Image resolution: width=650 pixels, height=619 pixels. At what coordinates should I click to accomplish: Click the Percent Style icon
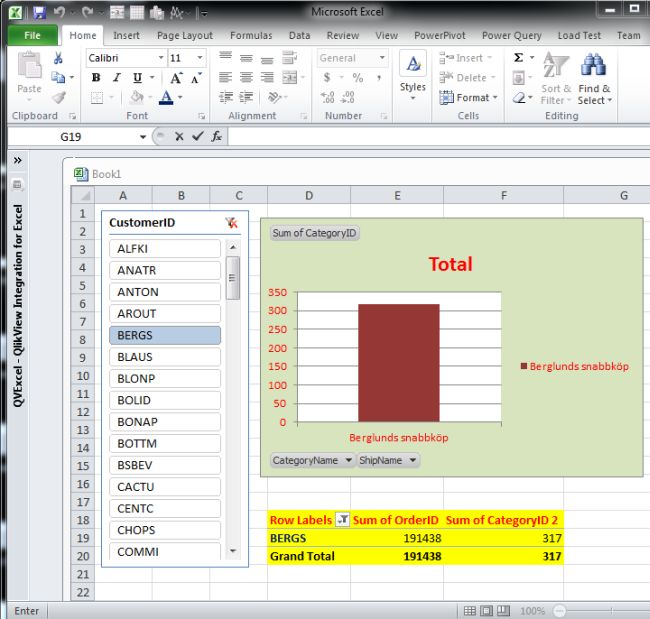pos(357,78)
